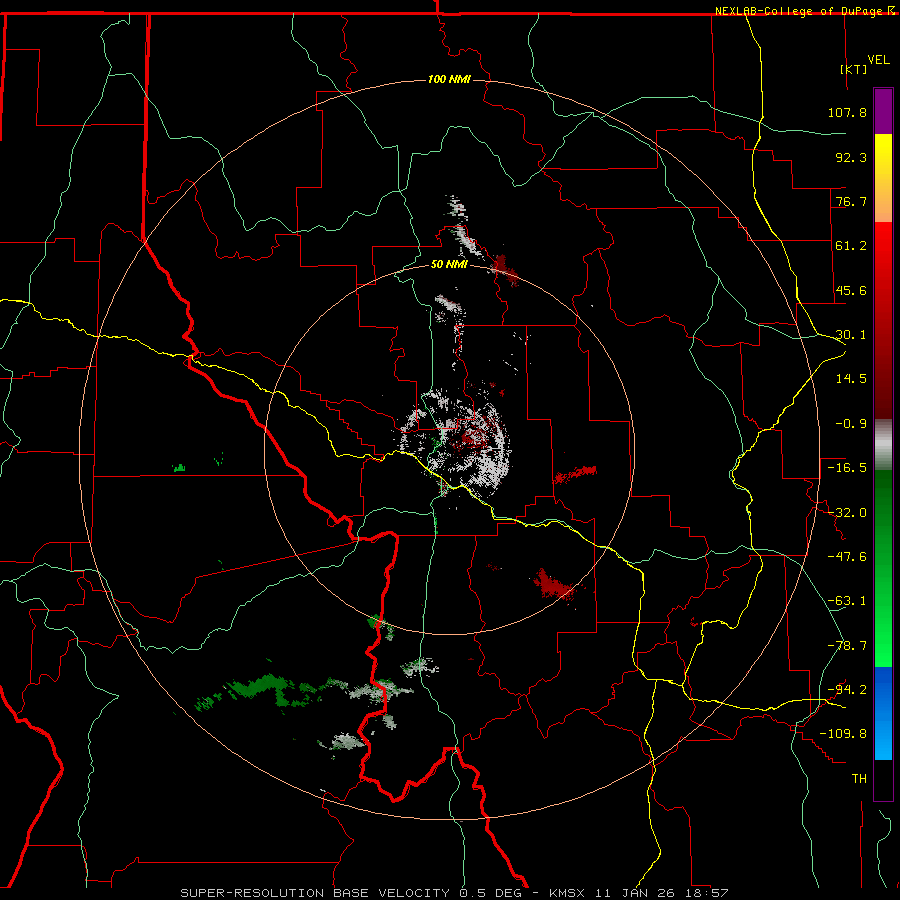Click the Super-Resolution Base Velocity caption
Viewport: 900px width, 900px height.
(x=455, y=893)
